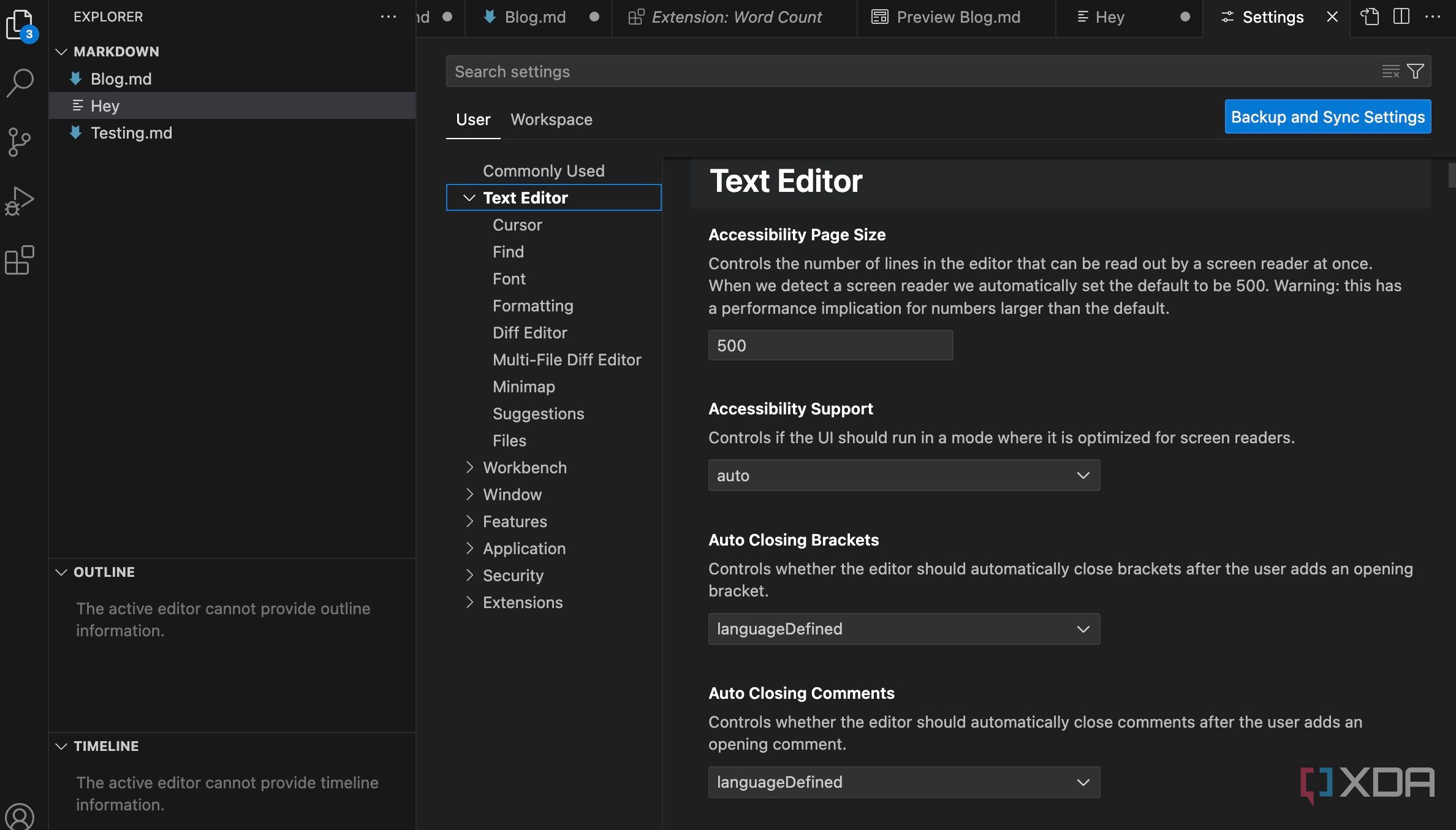Open the Source Control view

20,142
